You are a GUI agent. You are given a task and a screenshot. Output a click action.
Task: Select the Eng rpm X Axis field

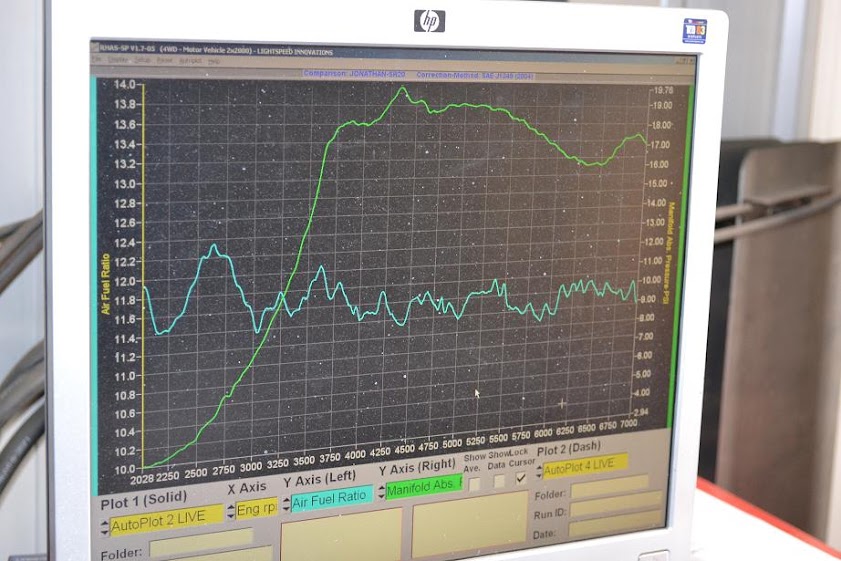click(x=256, y=508)
